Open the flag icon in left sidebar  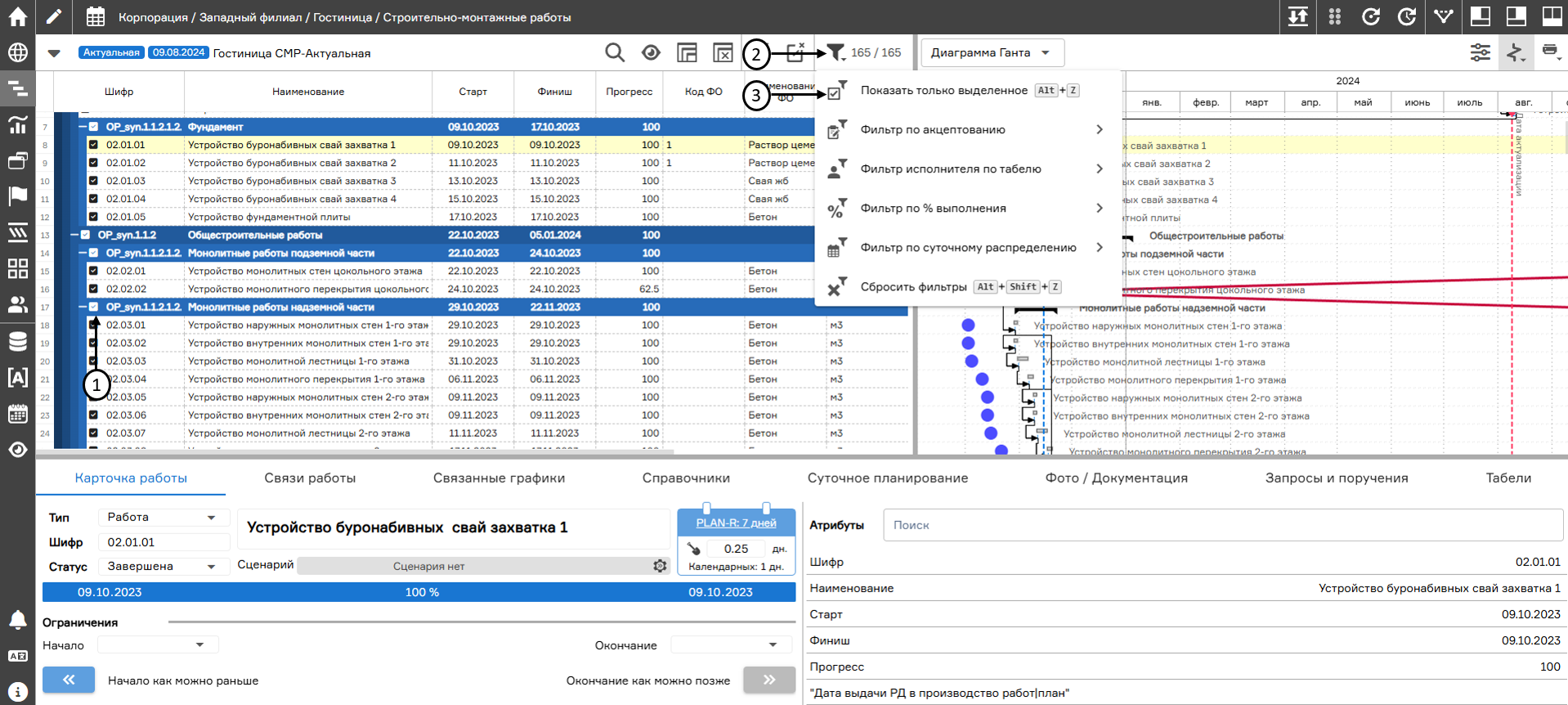17,196
